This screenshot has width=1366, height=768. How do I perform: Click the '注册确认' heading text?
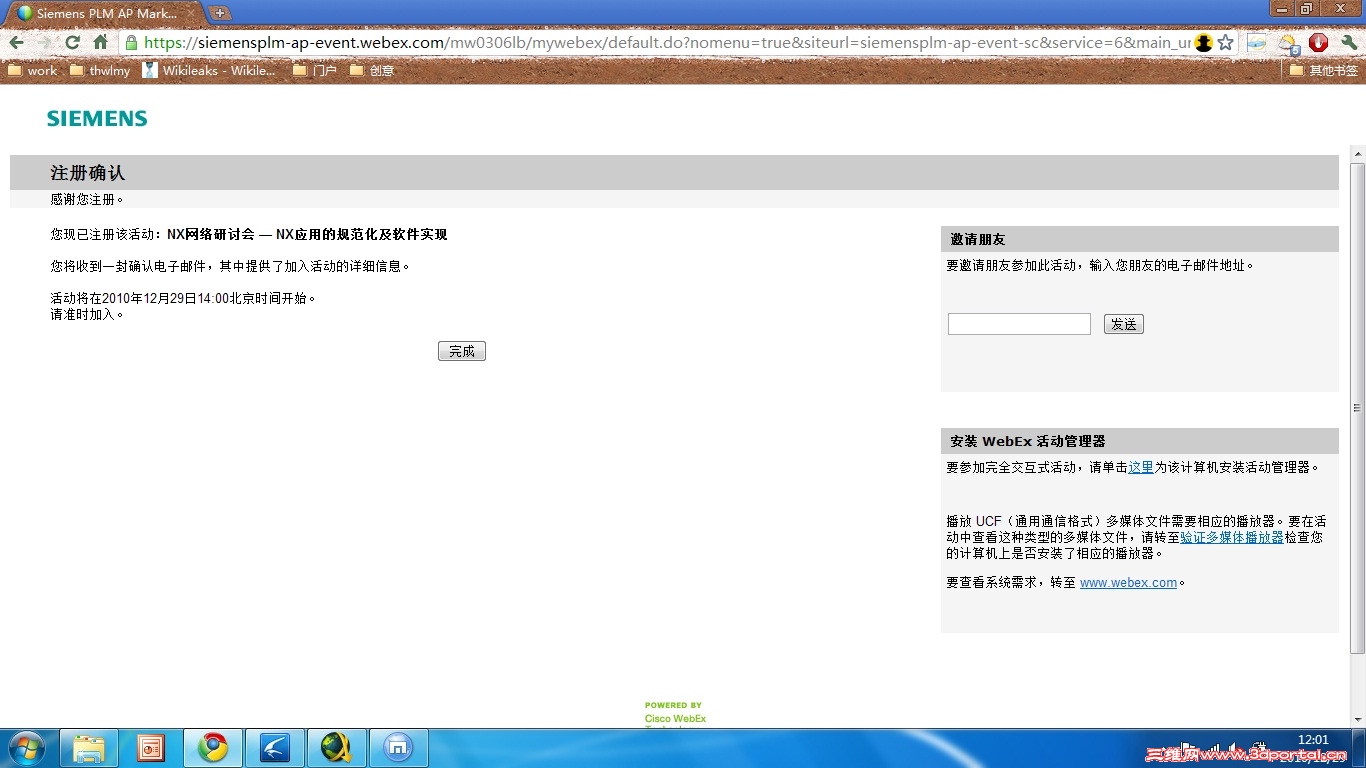(x=88, y=173)
